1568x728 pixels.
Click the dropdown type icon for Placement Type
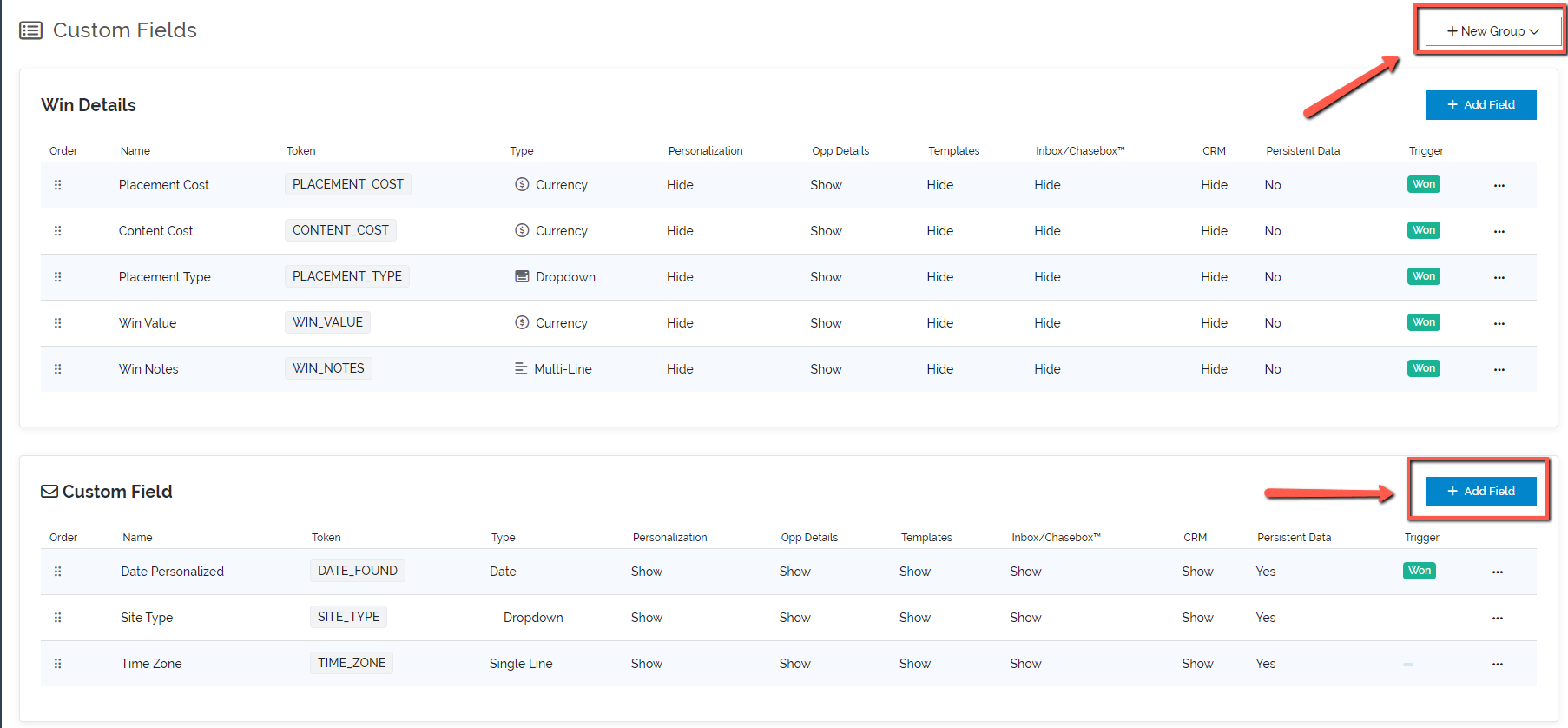(x=522, y=276)
